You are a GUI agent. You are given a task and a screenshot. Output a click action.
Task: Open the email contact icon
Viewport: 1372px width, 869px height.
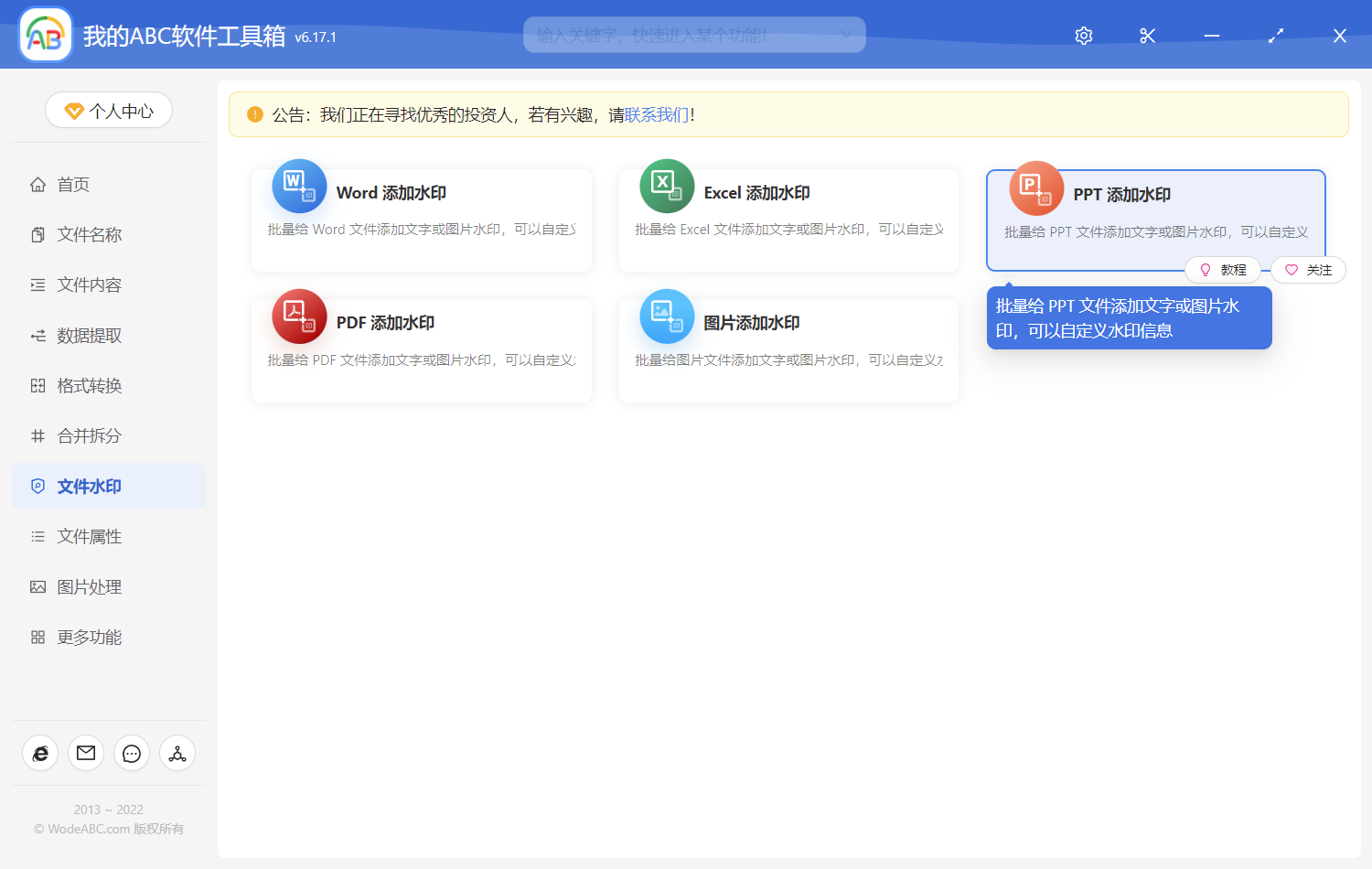pos(86,753)
